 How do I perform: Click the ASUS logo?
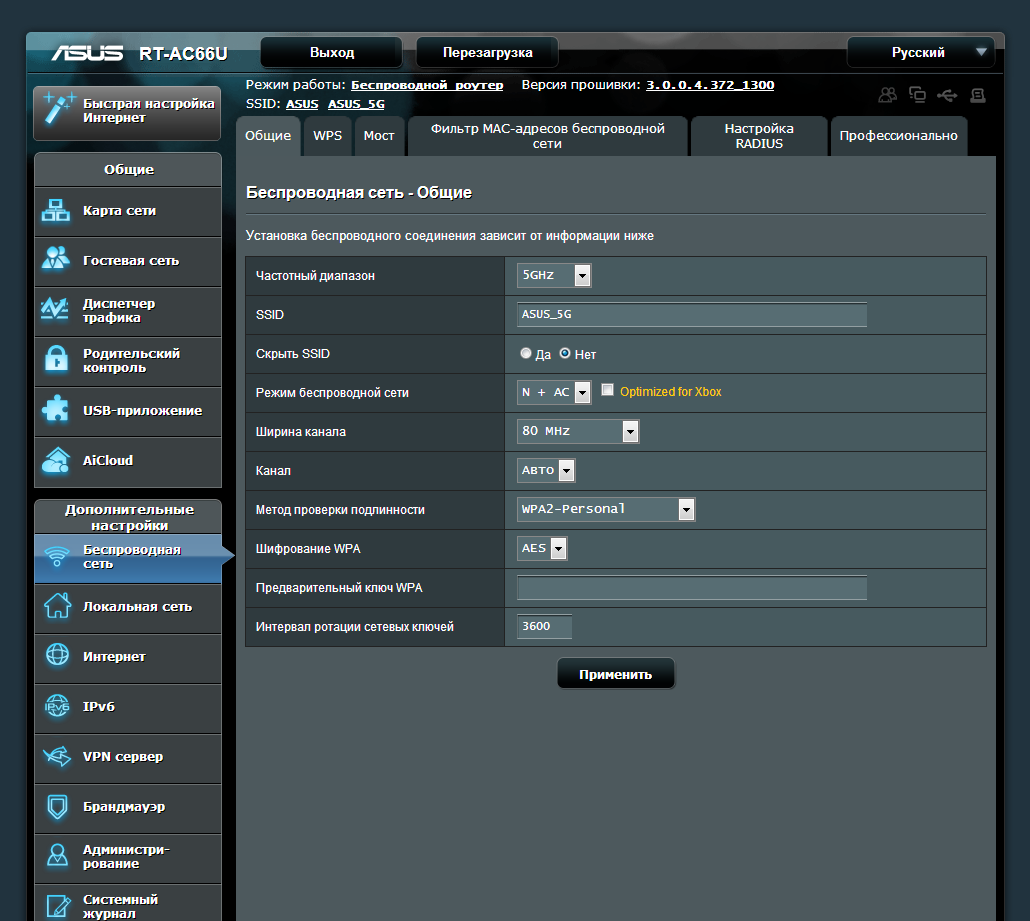[x=87, y=53]
